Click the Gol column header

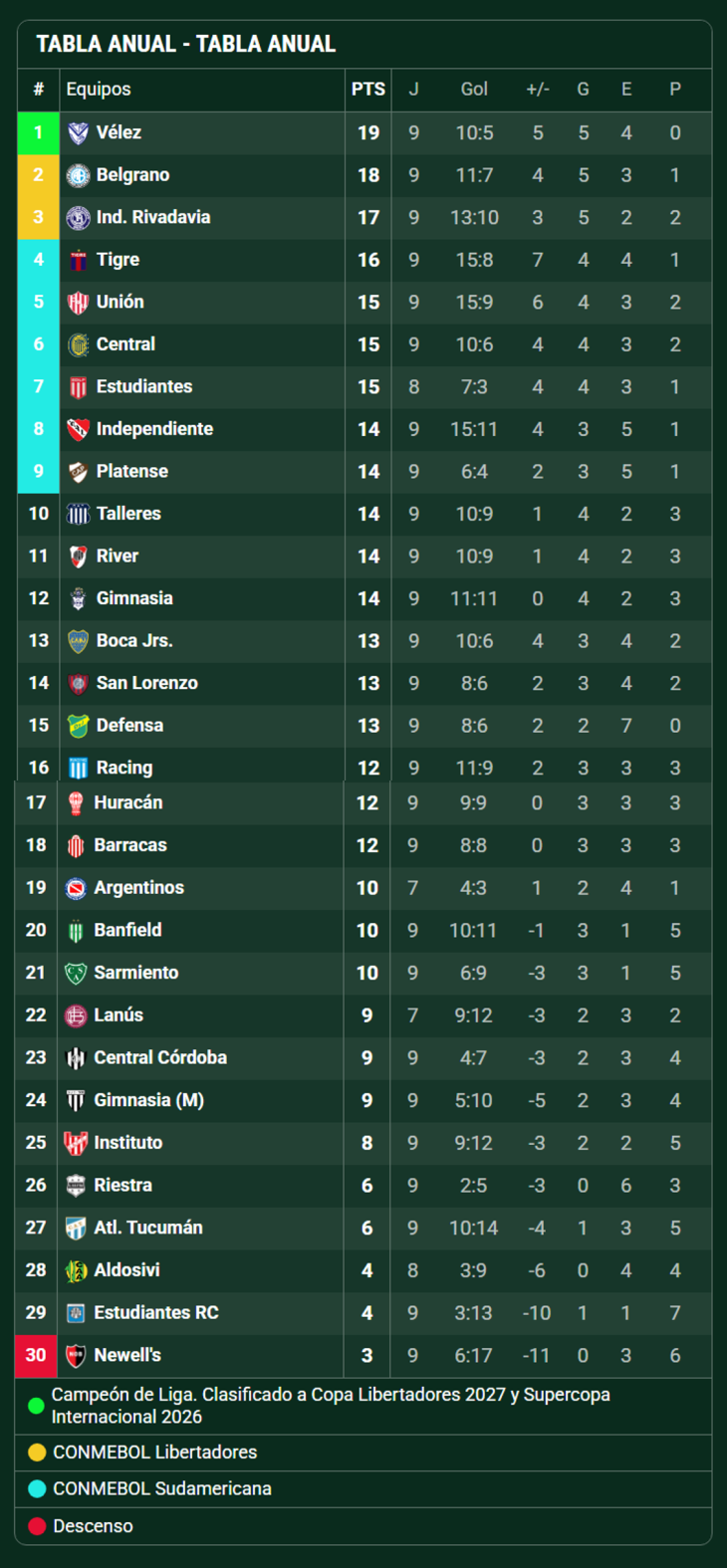(474, 90)
